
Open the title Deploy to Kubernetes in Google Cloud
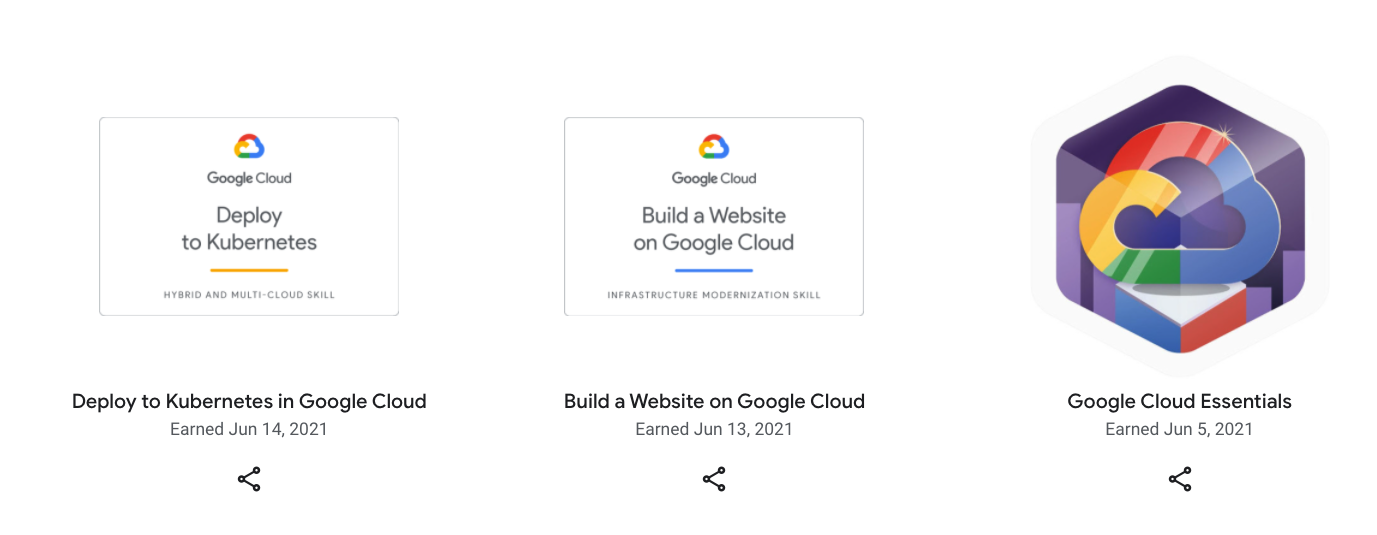[x=249, y=402]
